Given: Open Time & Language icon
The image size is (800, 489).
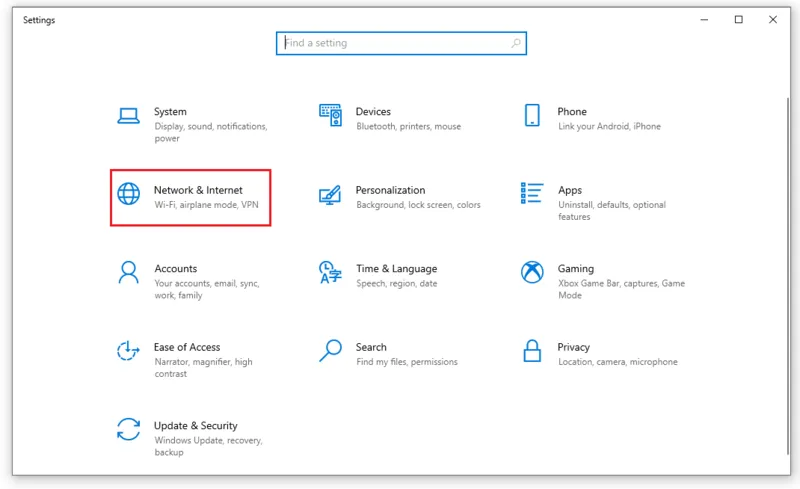Looking at the screenshot, I should (x=330, y=272).
